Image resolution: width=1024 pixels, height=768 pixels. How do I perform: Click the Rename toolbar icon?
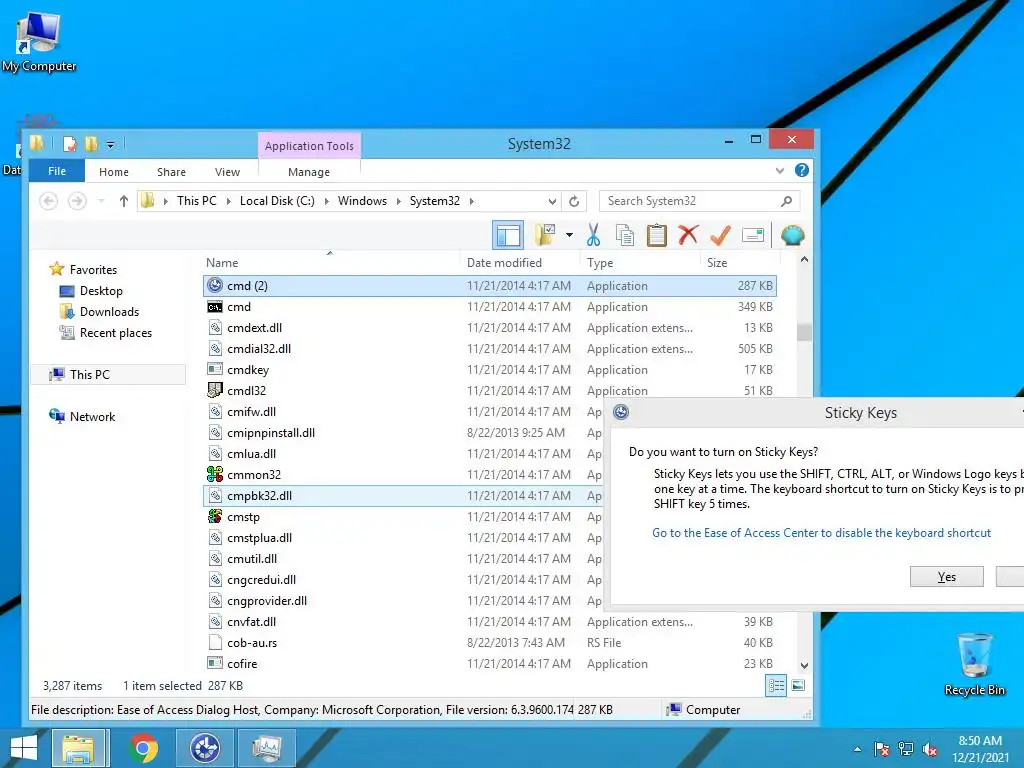pyautogui.click(x=753, y=235)
